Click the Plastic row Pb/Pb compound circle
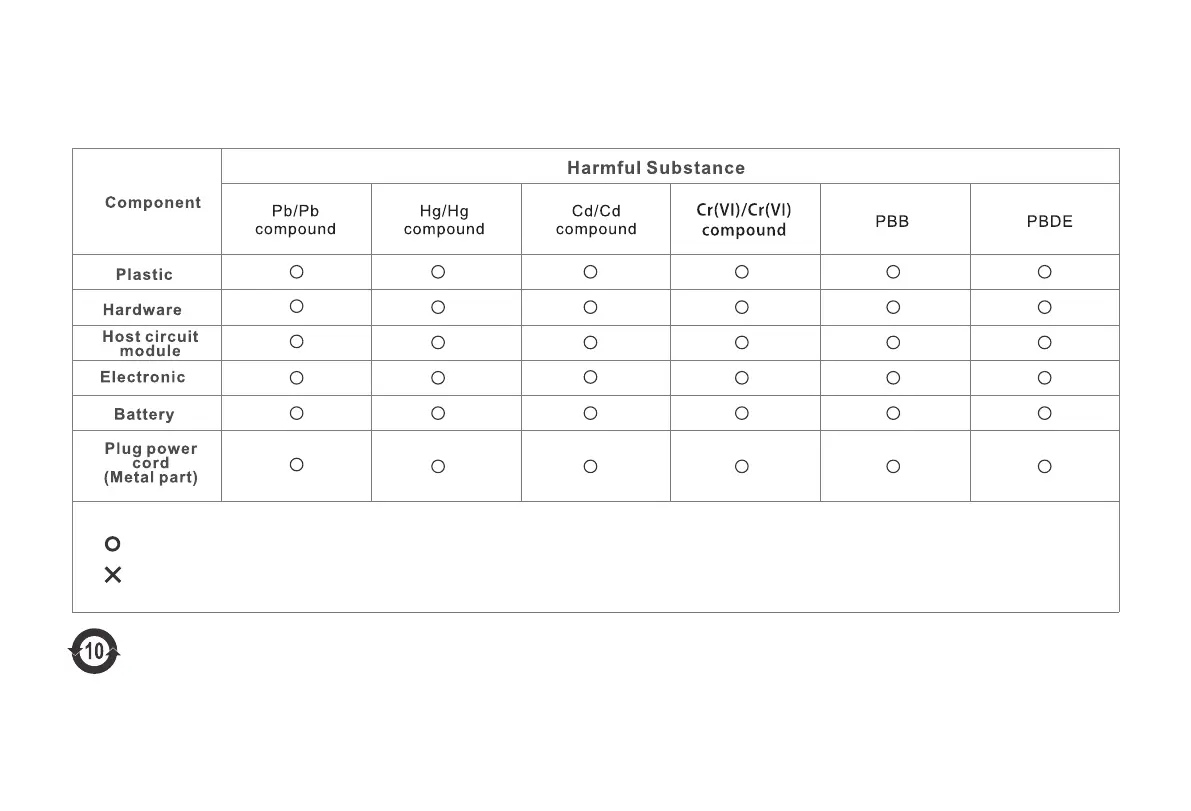The image size is (1191, 811). [296, 271]
